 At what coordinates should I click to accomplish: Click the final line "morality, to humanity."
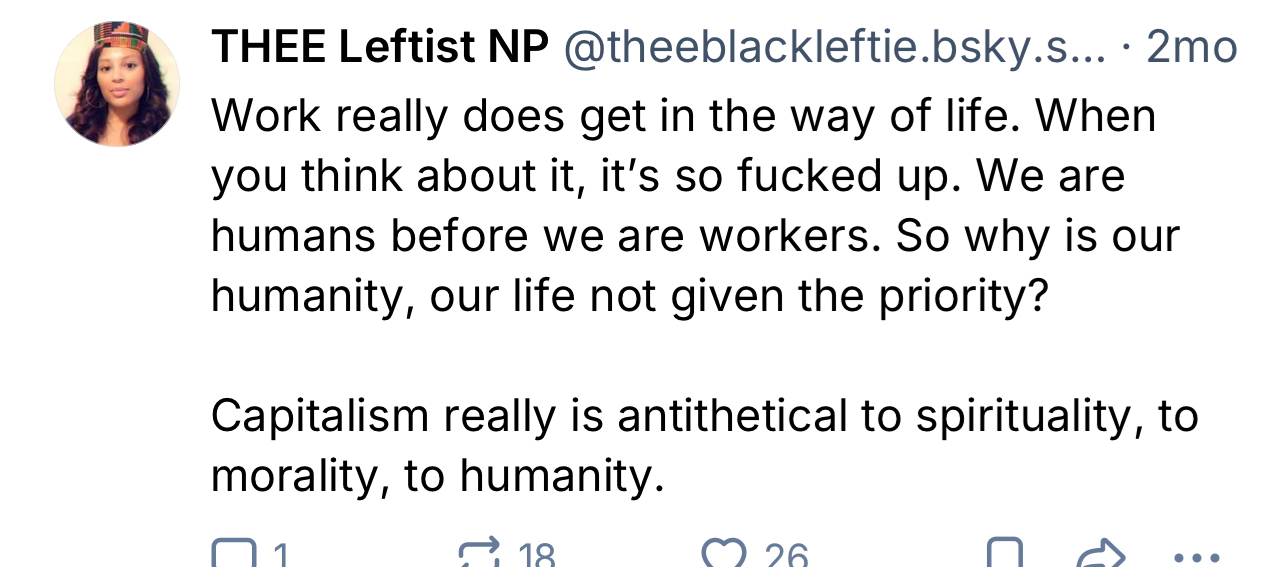[438, 477]
